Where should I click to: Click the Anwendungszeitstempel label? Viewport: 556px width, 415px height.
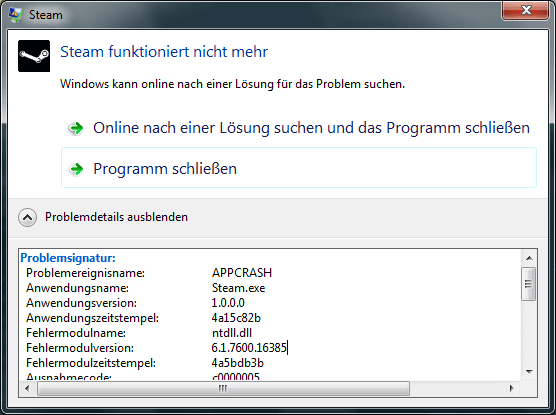click(x=92, y=318)
